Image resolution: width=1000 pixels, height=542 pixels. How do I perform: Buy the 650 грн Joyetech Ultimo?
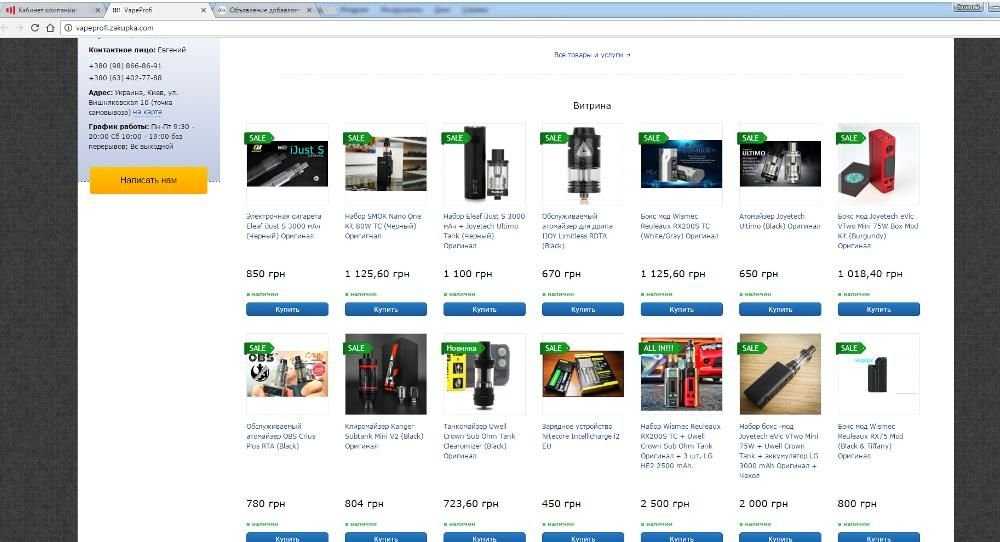click(780, 309)
